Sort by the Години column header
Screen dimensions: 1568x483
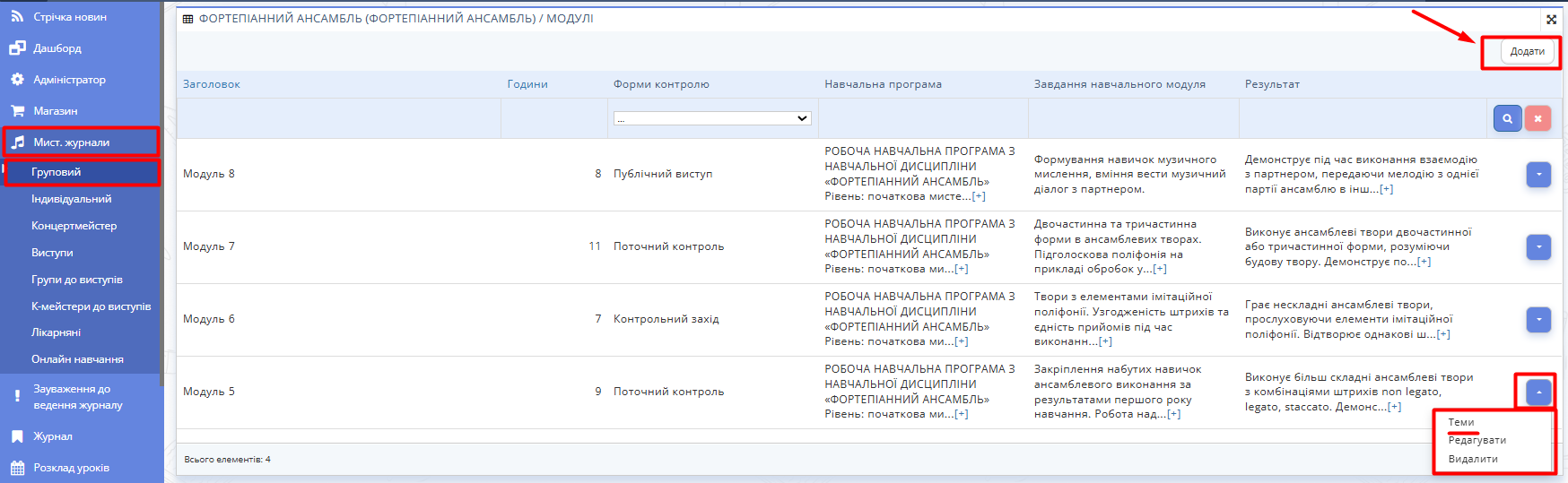click(x=527, y=84)
